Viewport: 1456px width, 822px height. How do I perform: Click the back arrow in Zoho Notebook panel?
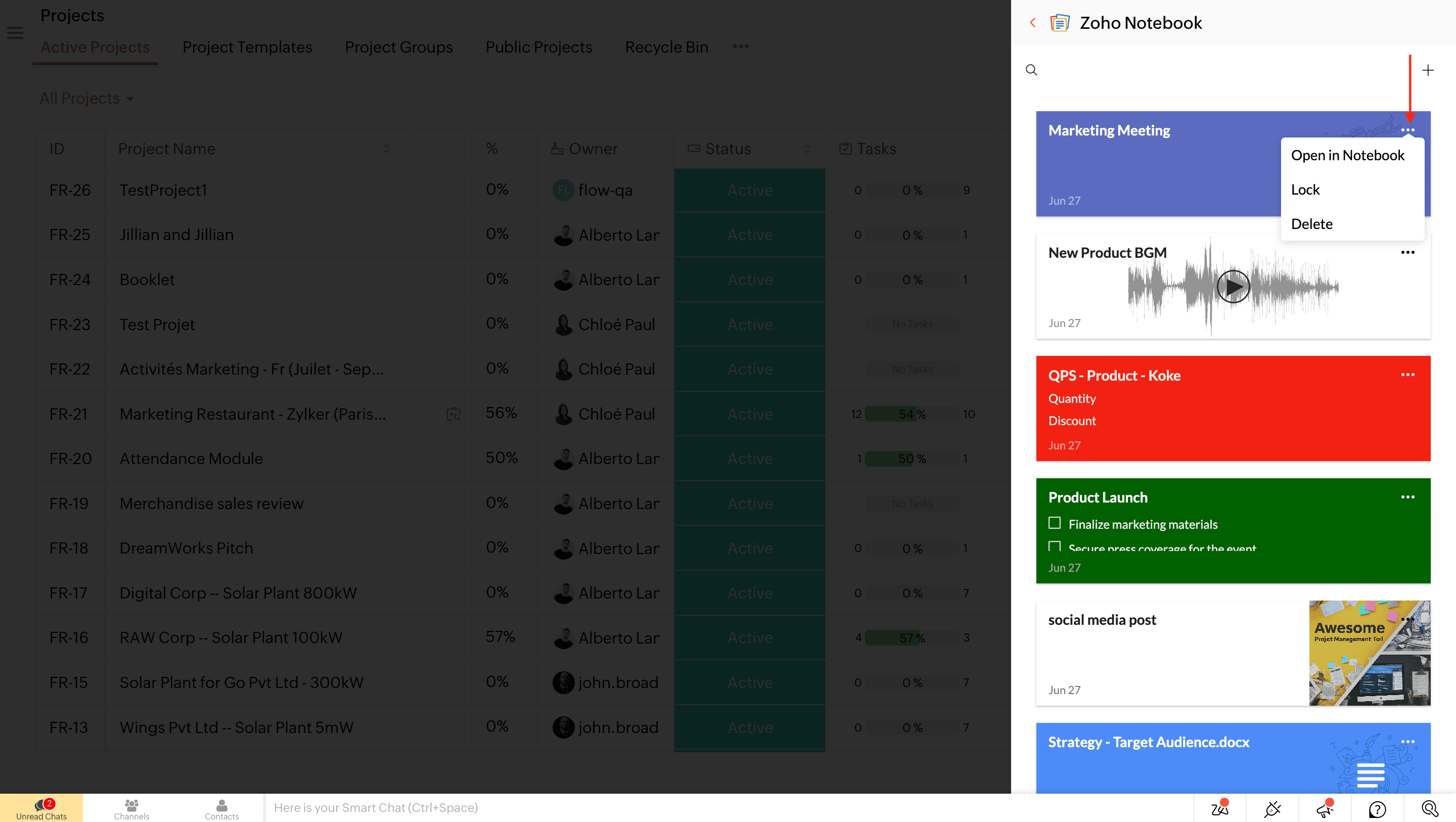[x=1033, y=23]
